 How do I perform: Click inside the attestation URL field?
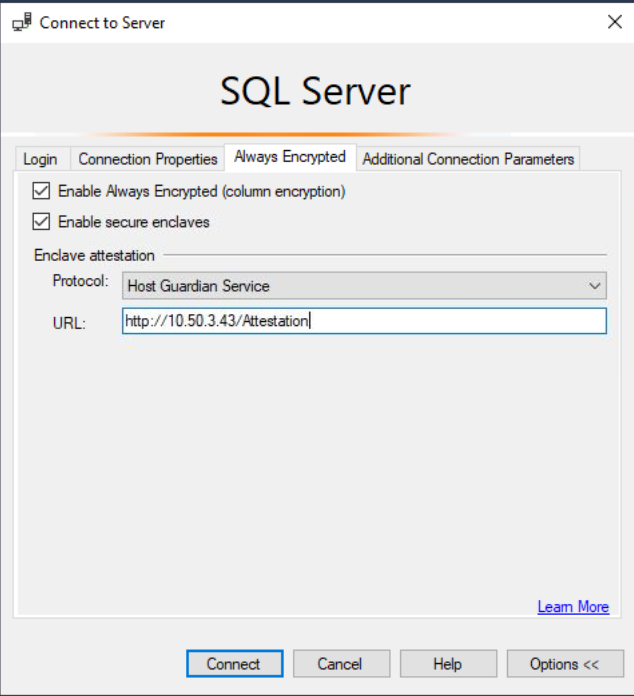(364, 321)
